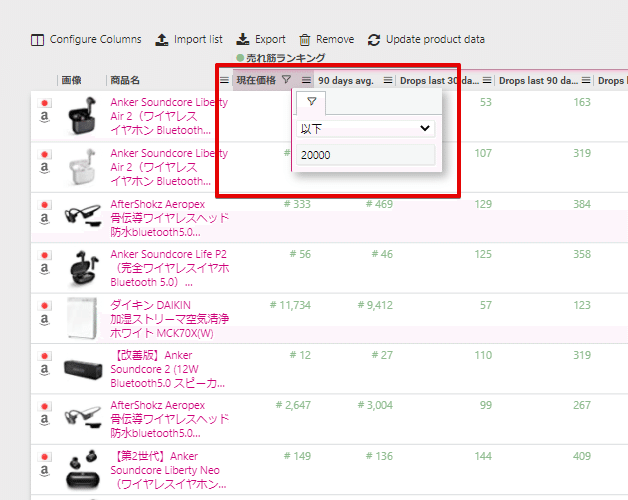This screenshot has height=500, width=628.
Task: Open the Drops last 90 days column menu icon
Action: pyautogui.click(x=586, y=81)
